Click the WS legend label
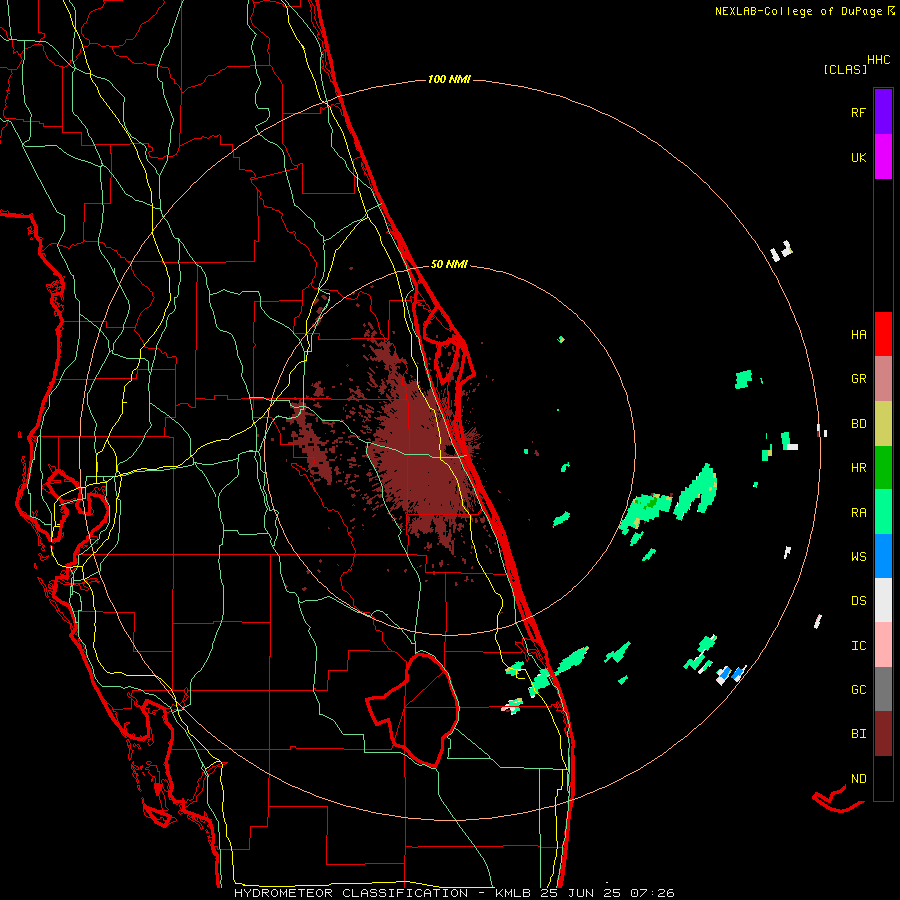The image size is (900, 900). (x=858, y=557)
